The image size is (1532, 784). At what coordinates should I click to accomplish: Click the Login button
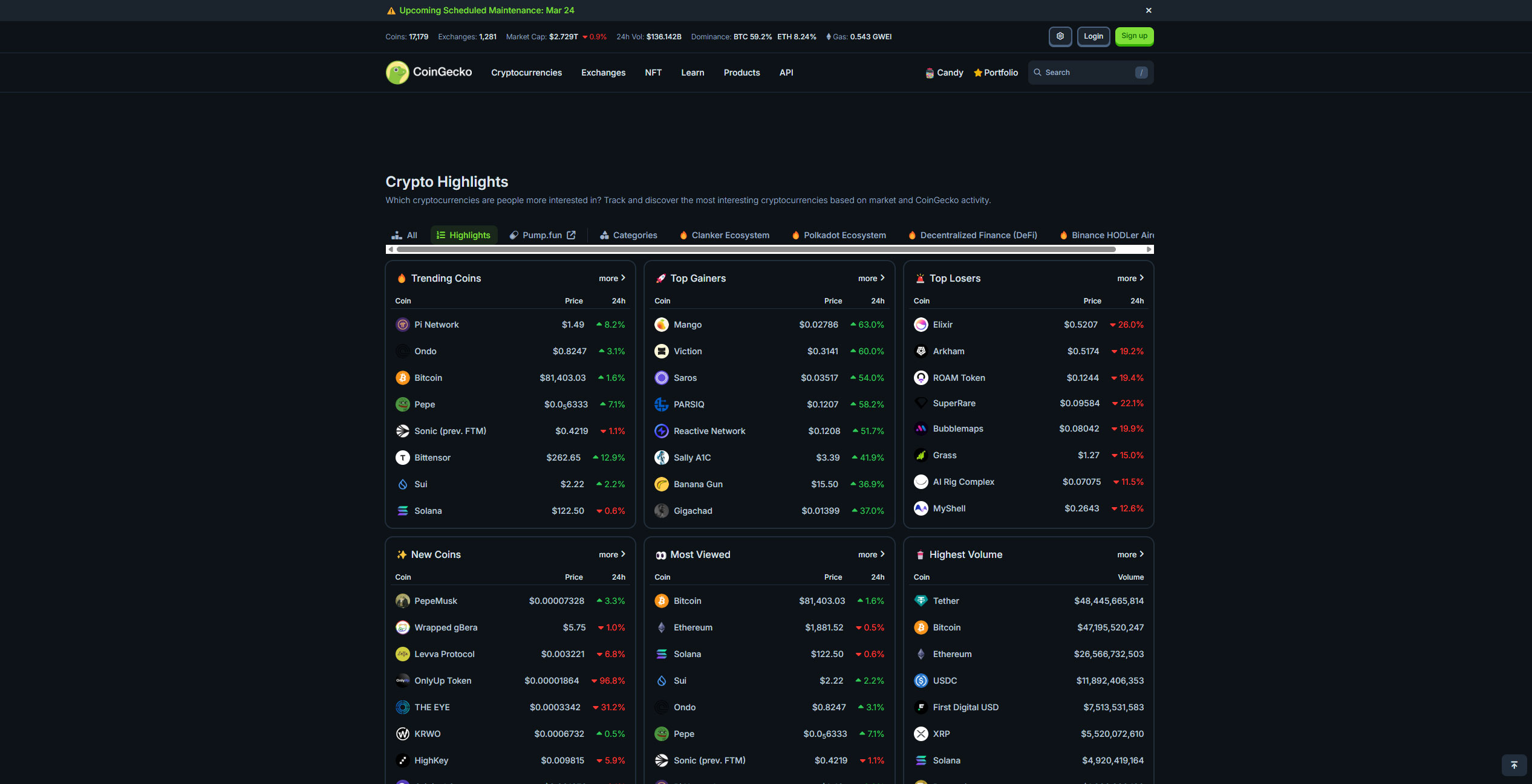click(1094, 36)
